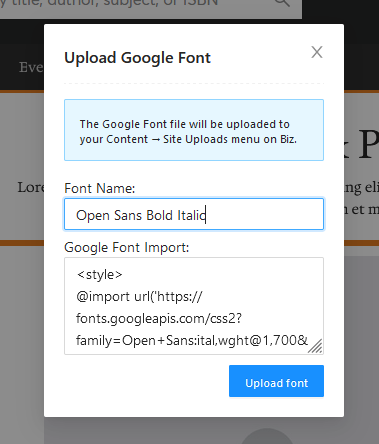Click the '@import url(' line in textarea
Viewport: 379px width, 444px height.
tap(139, 297)
